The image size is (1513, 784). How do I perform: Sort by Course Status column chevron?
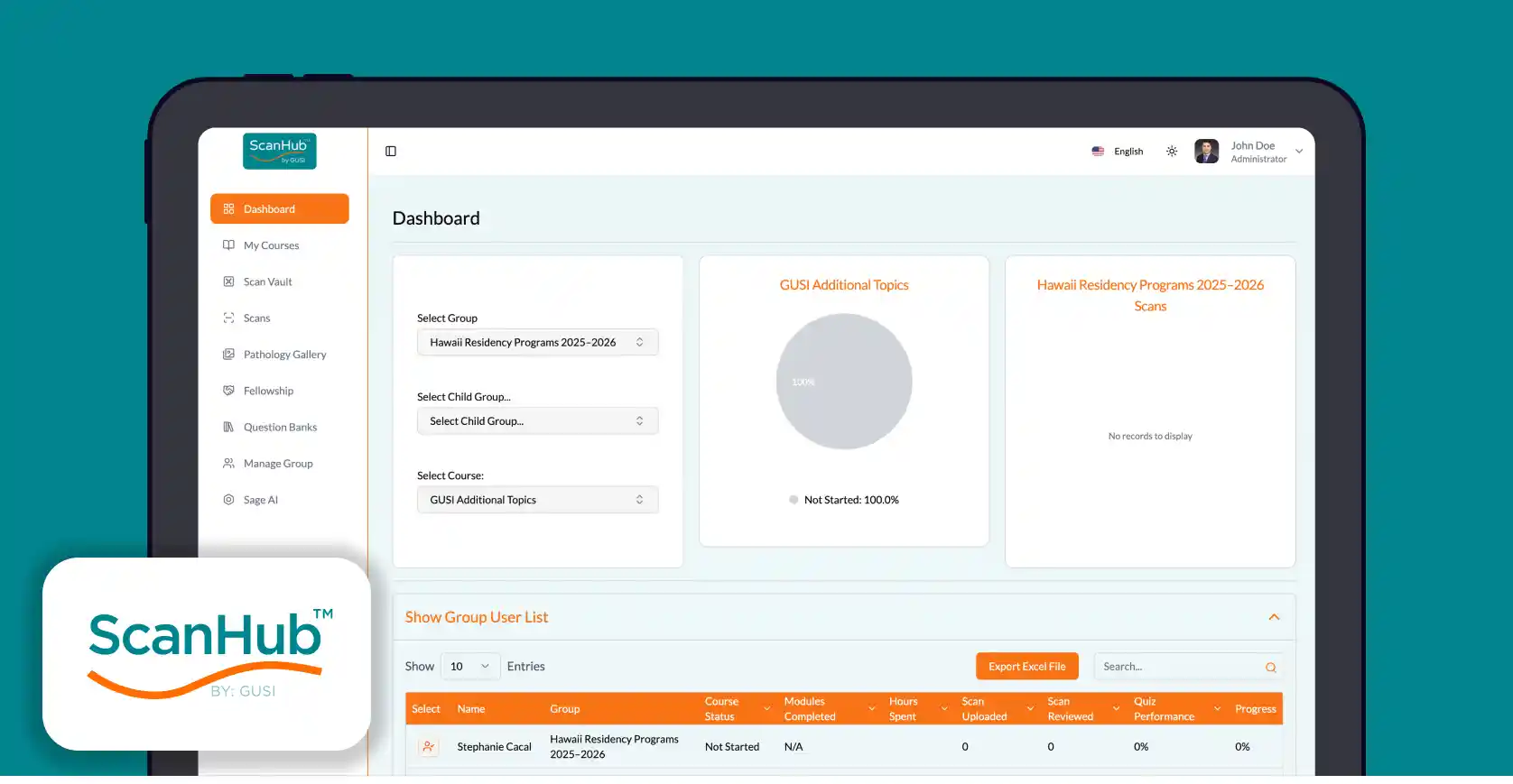pos(766,709)
